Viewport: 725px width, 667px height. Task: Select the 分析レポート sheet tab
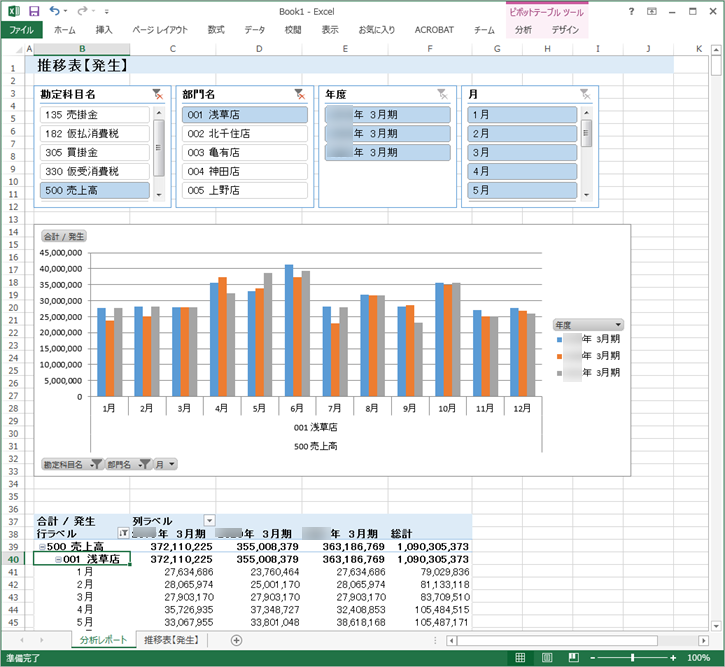[104, 640]
